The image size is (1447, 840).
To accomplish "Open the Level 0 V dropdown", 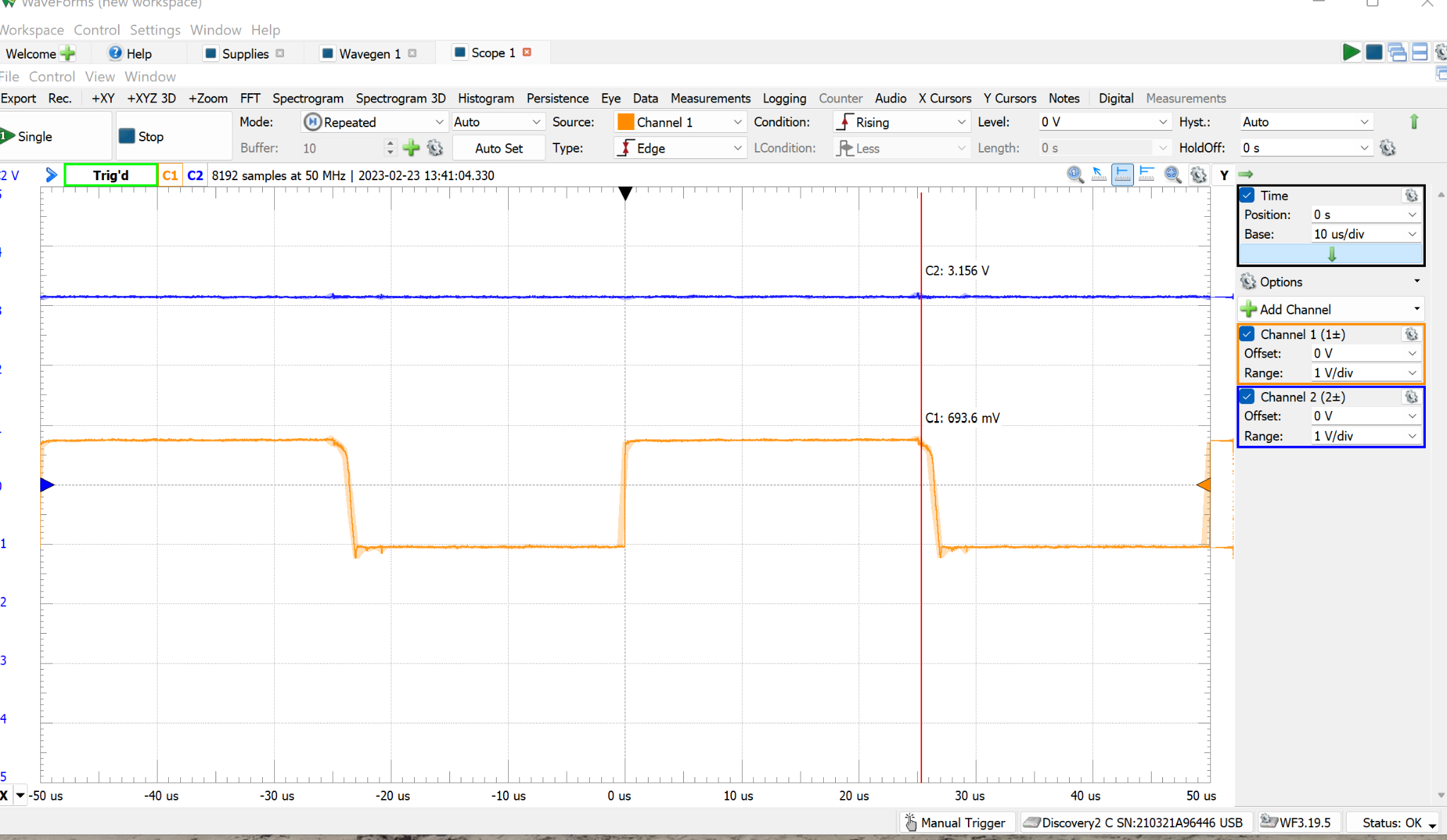I will 1104,122.
